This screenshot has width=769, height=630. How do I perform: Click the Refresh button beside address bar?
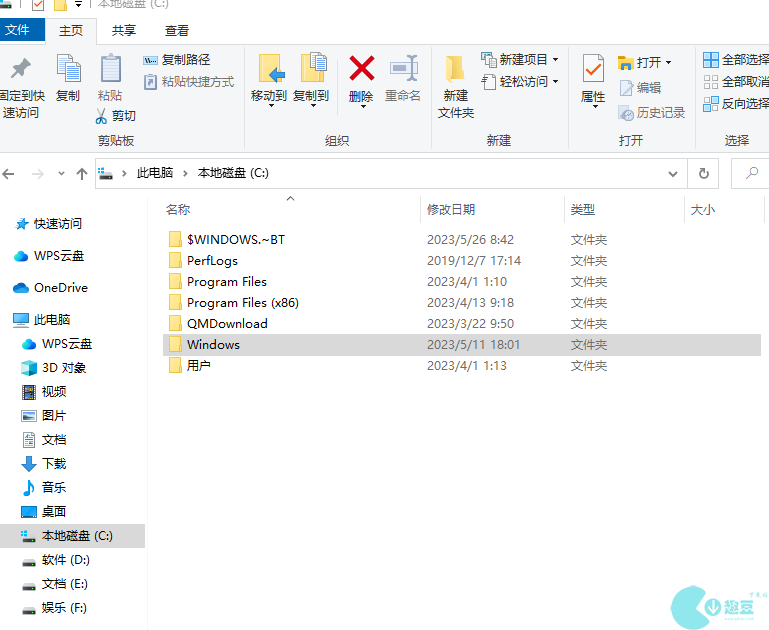click(704, 173)
